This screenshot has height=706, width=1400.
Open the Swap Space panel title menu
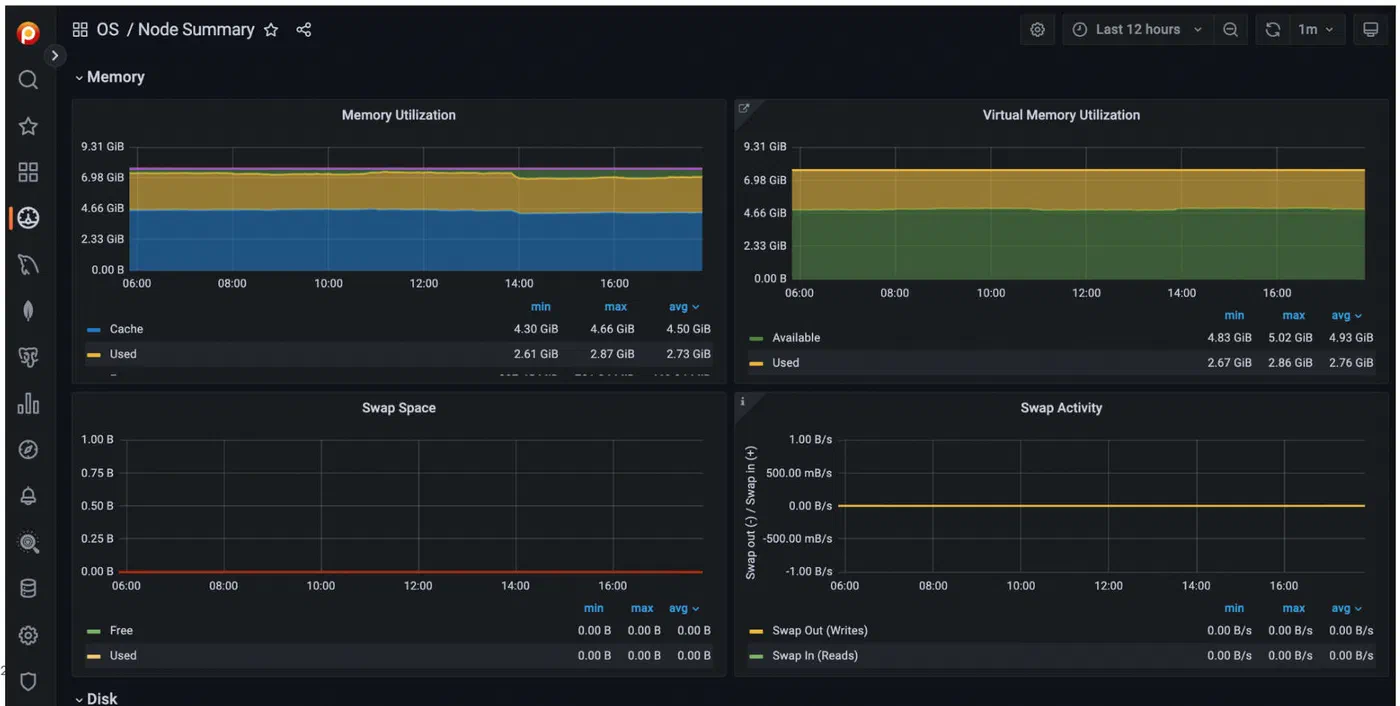[398, 408]
